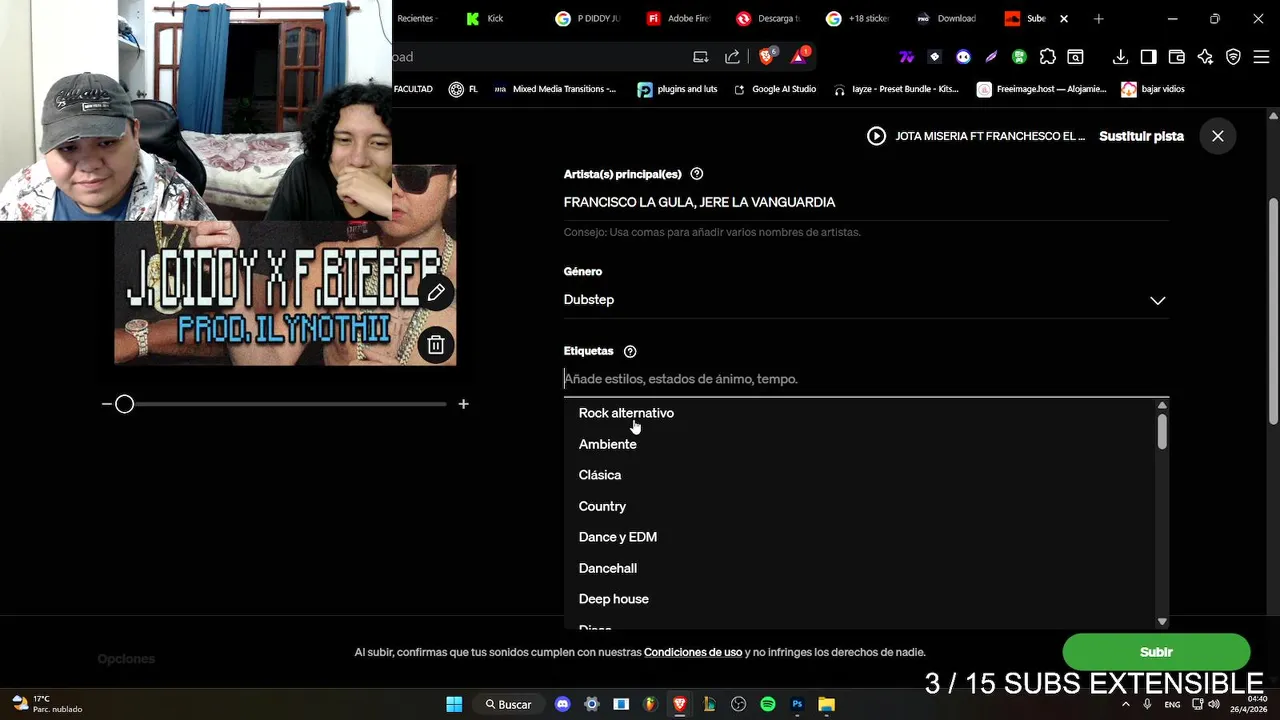The image size is (1280, 720).
Task: Click the purple 7tv extension icon
Action: tap(906, 57)
